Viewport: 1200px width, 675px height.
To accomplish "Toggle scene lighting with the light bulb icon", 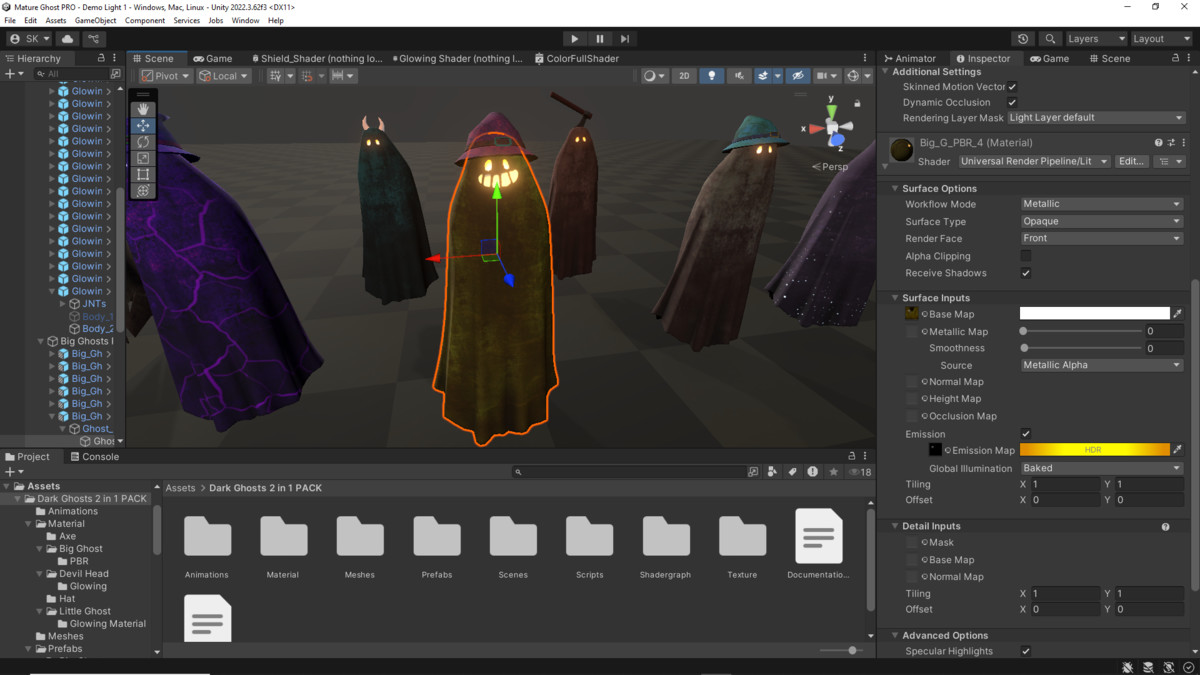I will [x=711, y=75].
